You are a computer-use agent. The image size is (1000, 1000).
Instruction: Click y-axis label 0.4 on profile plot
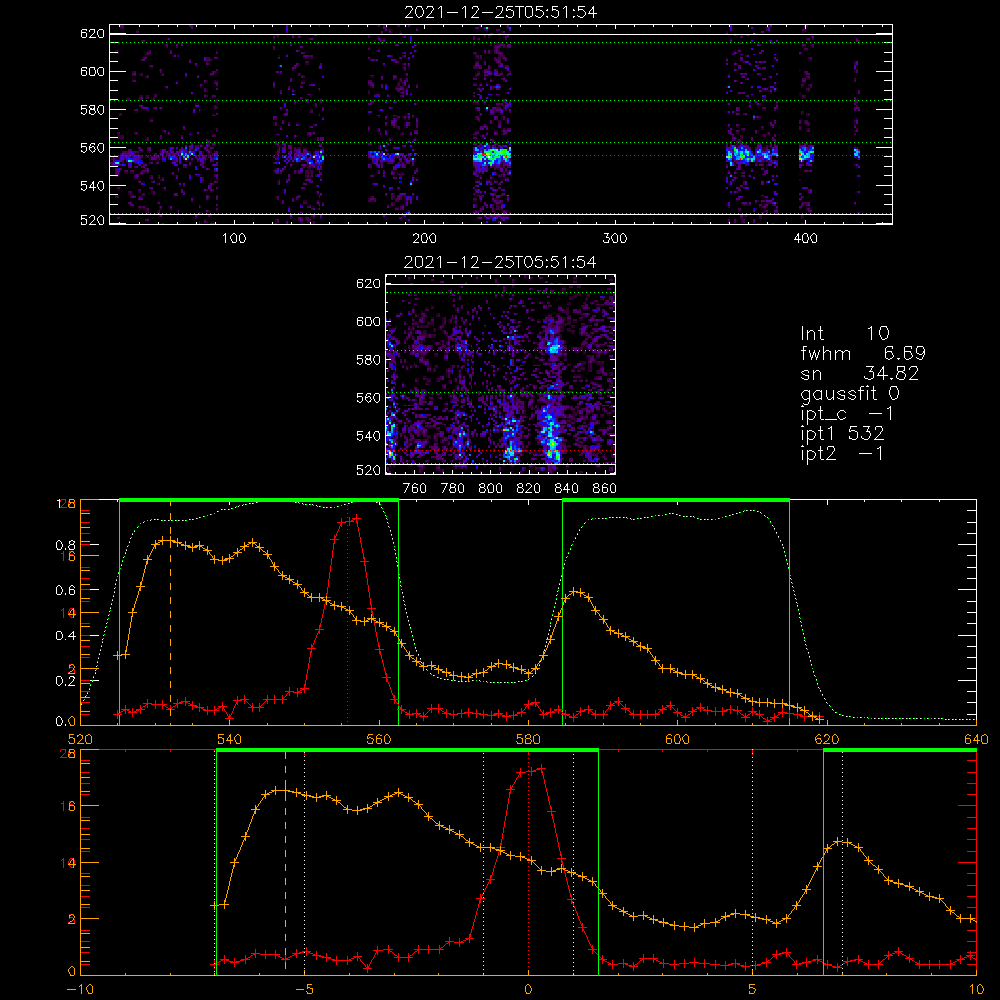click(65, 636)
